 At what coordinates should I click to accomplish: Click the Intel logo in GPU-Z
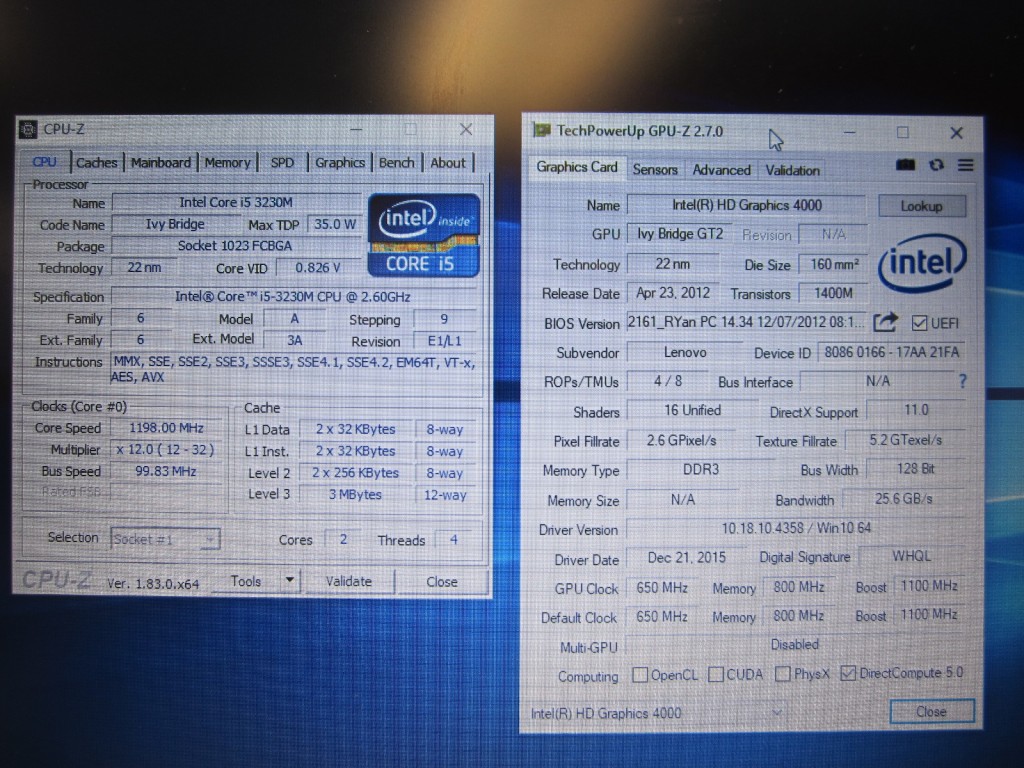[922, 263]
